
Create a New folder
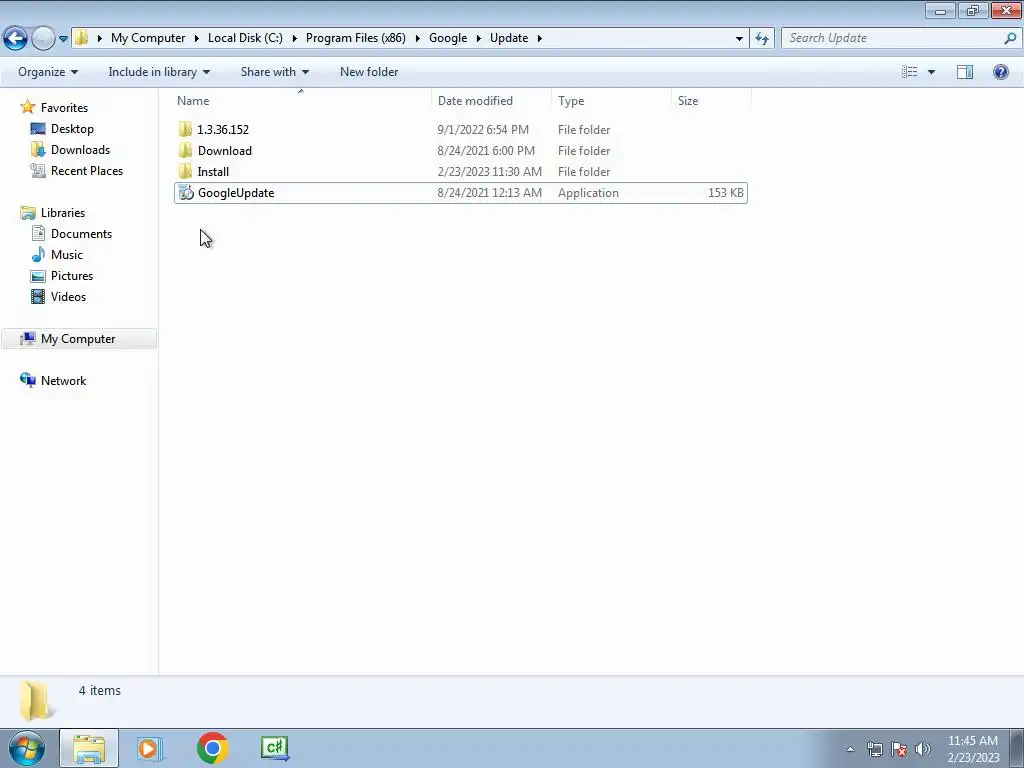369,72
